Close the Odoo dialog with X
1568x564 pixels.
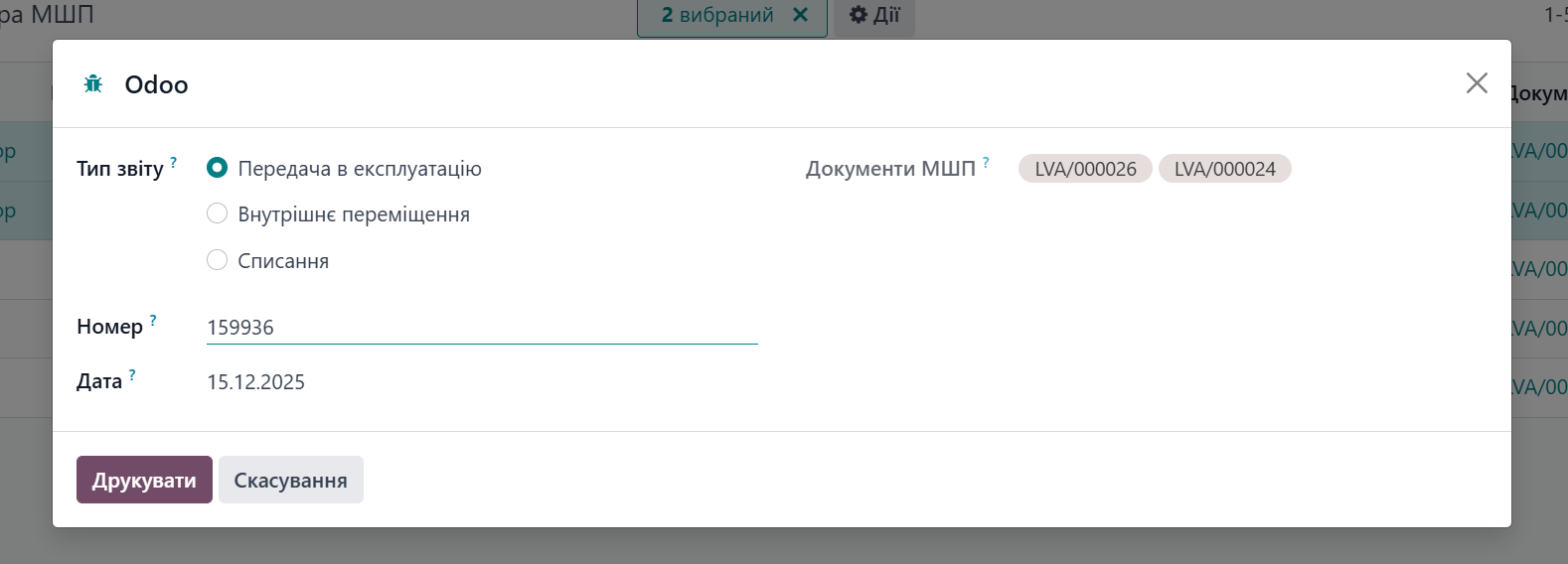[1477, 83]
